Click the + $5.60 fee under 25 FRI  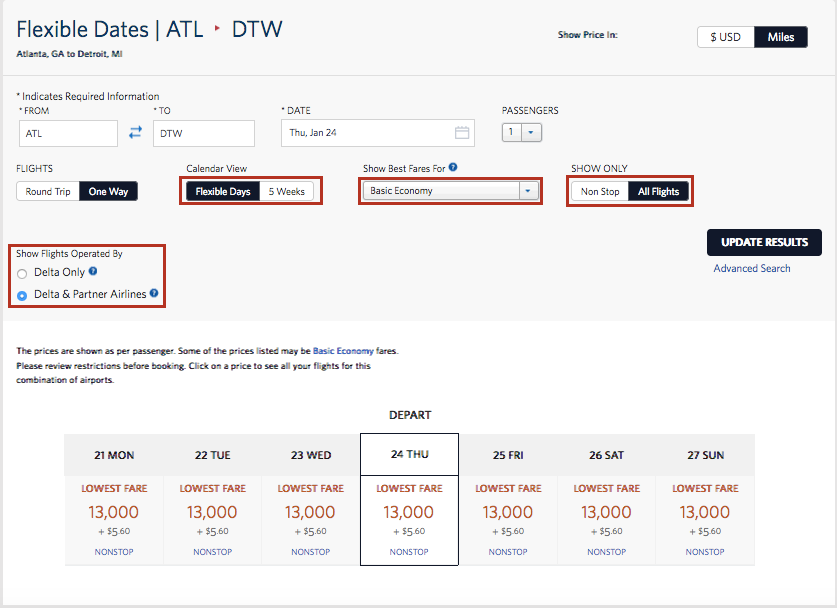[x=508, y=532]
